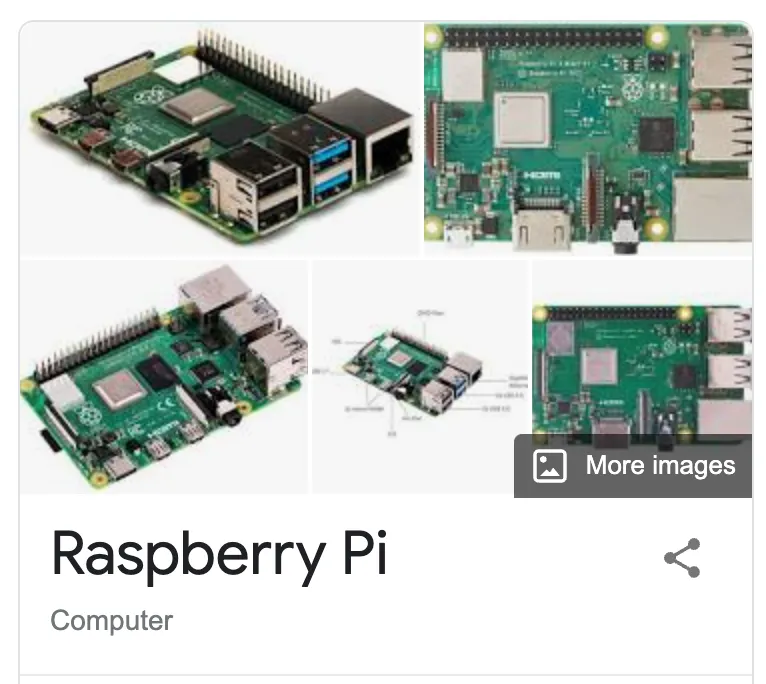Click the HDMI text on the top-right board
766x684 pixels.
[541, 174]
